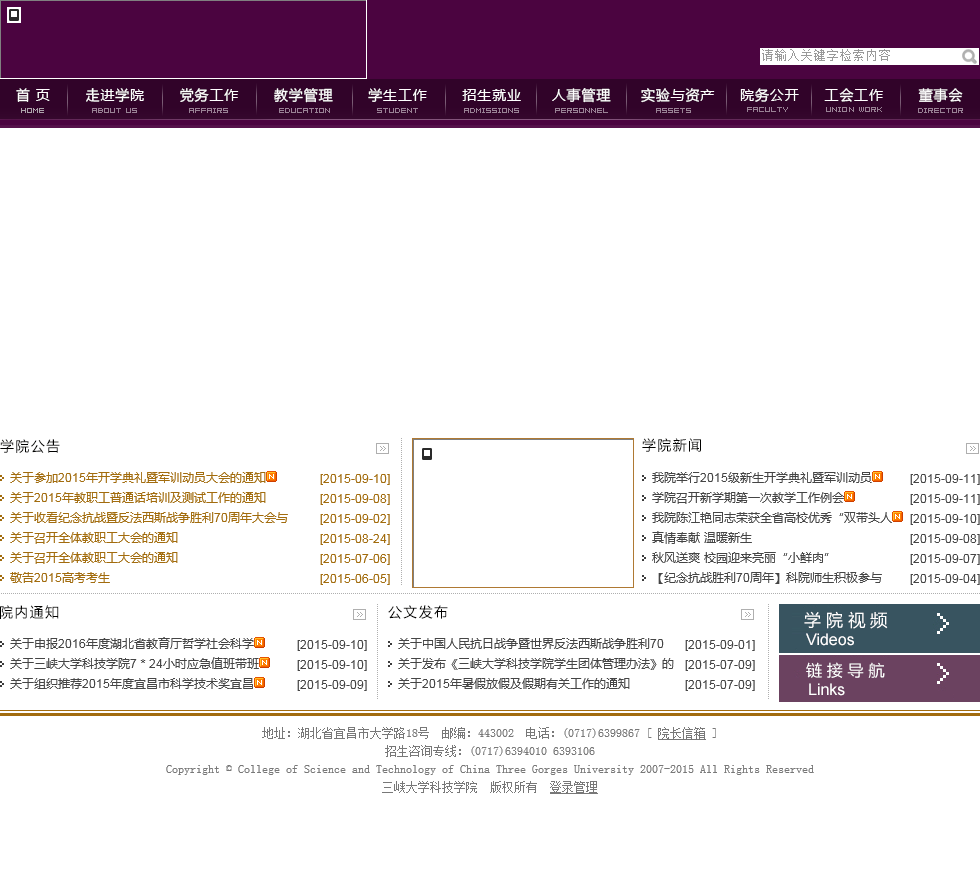This screenshot has width=980, height=891.
Task: Open document 关于中国人民抗日战争暨世界反法西斯战争胜利70
Action: [531, 644]
